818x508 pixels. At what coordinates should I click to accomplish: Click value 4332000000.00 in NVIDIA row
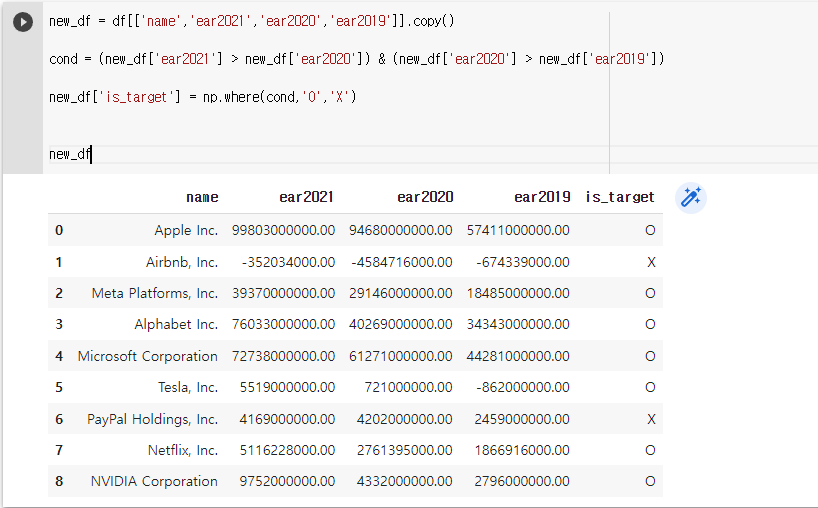click(x=405, y=481)
